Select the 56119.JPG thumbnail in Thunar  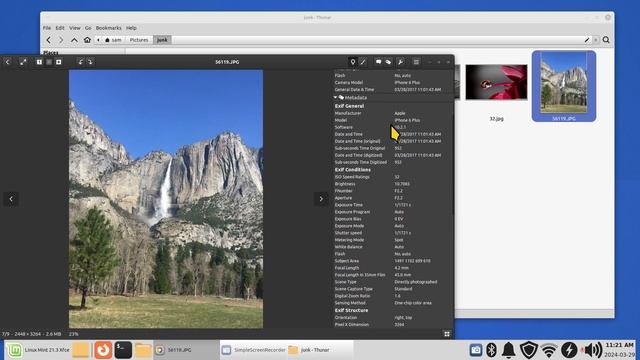pos(564,86)
